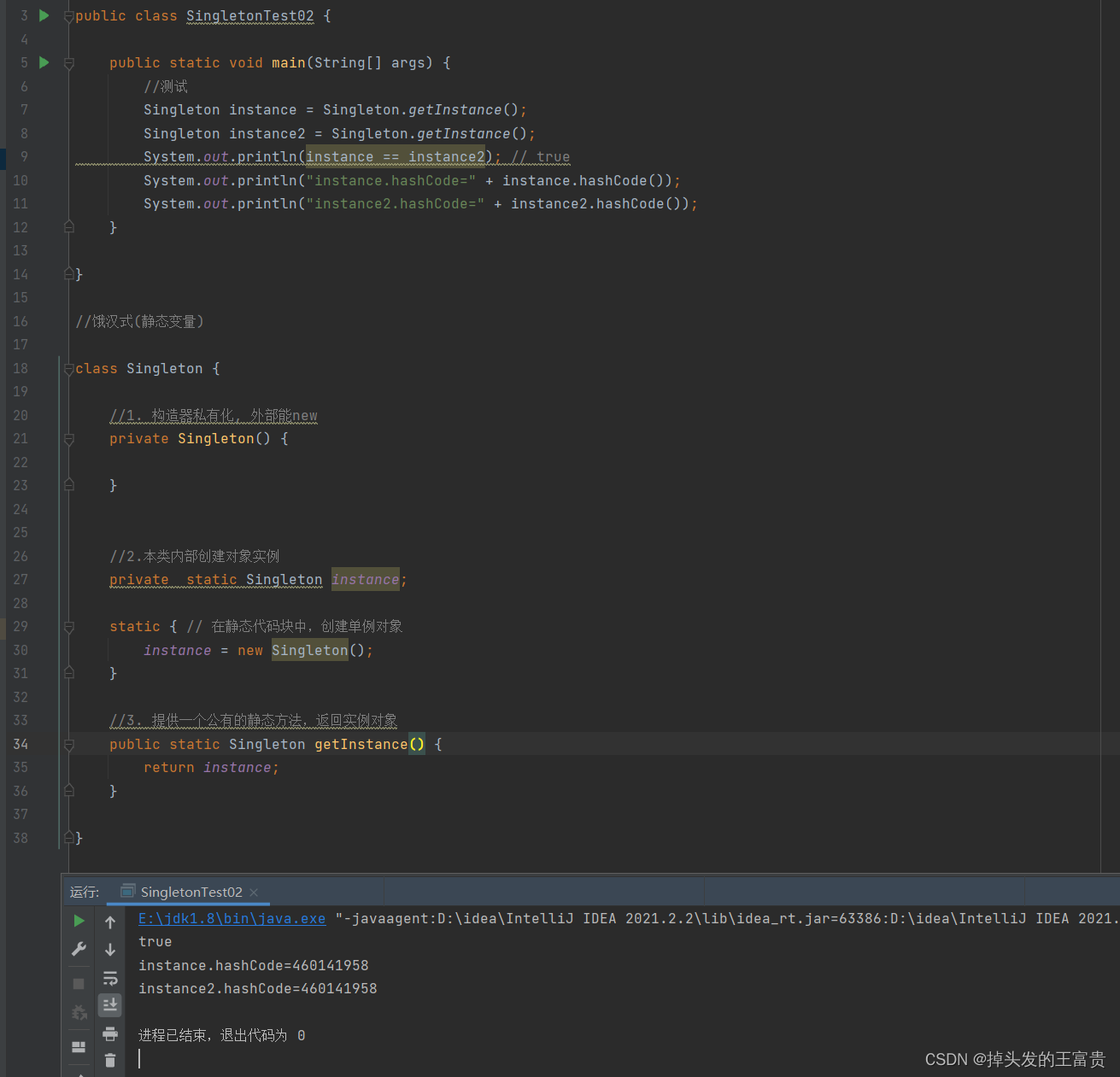Close the SingletonTest02 run tab
The height and width of the screenshot is (1077, 1120).
pyautogui.click(x=254, y=893)
